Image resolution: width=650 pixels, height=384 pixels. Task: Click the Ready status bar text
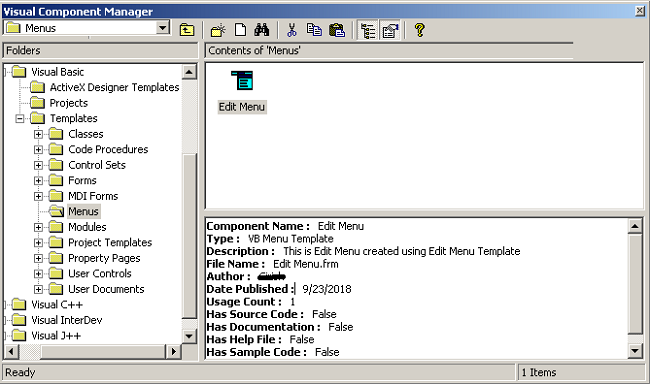20,372
